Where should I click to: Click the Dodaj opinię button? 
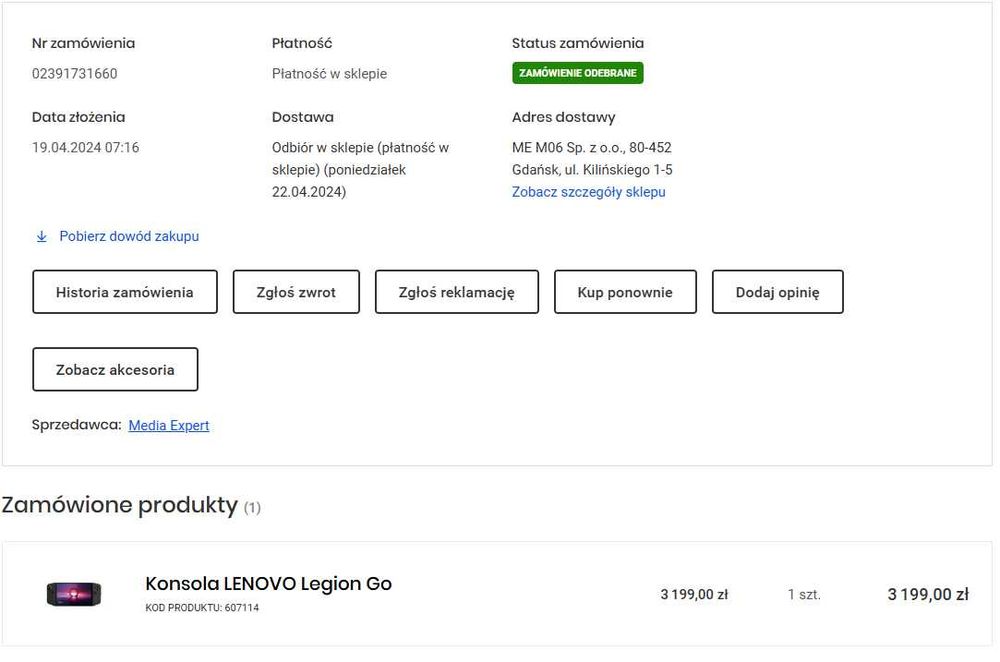pyautogui.click(x=777, y=292)
